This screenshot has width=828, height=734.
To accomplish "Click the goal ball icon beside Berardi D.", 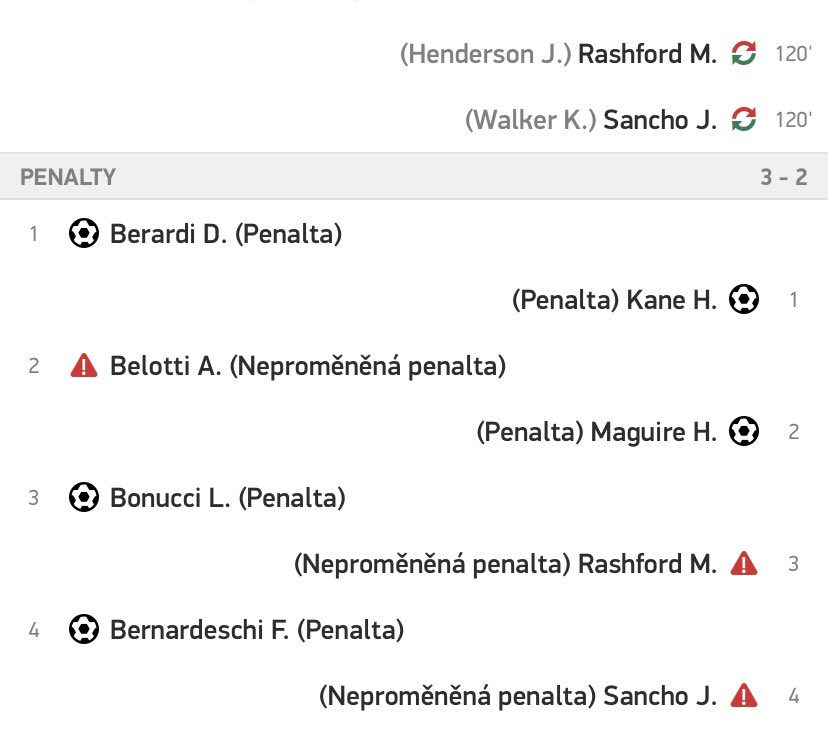I will (83, 233).
